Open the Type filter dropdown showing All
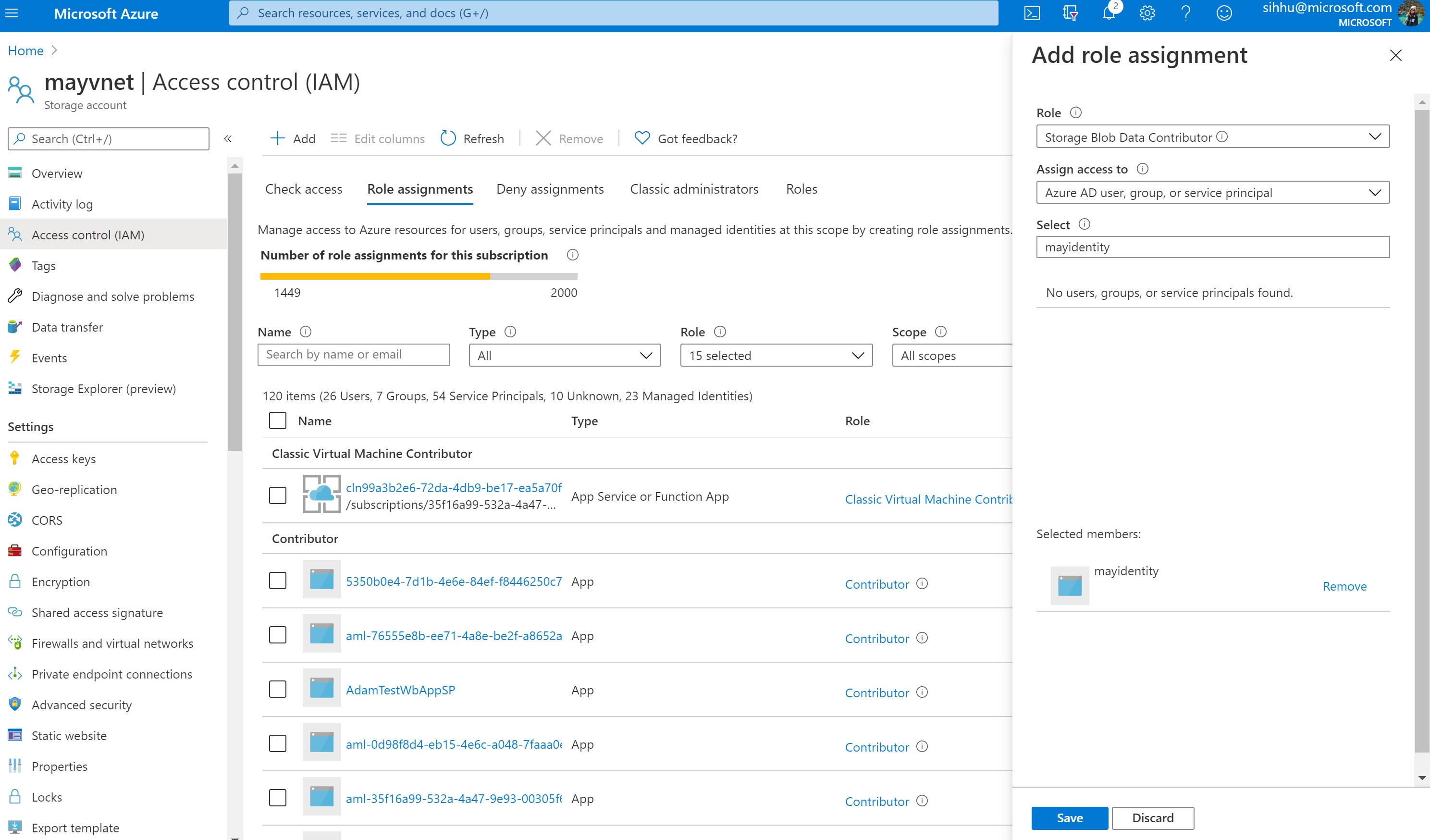 (x=565, y=355)
